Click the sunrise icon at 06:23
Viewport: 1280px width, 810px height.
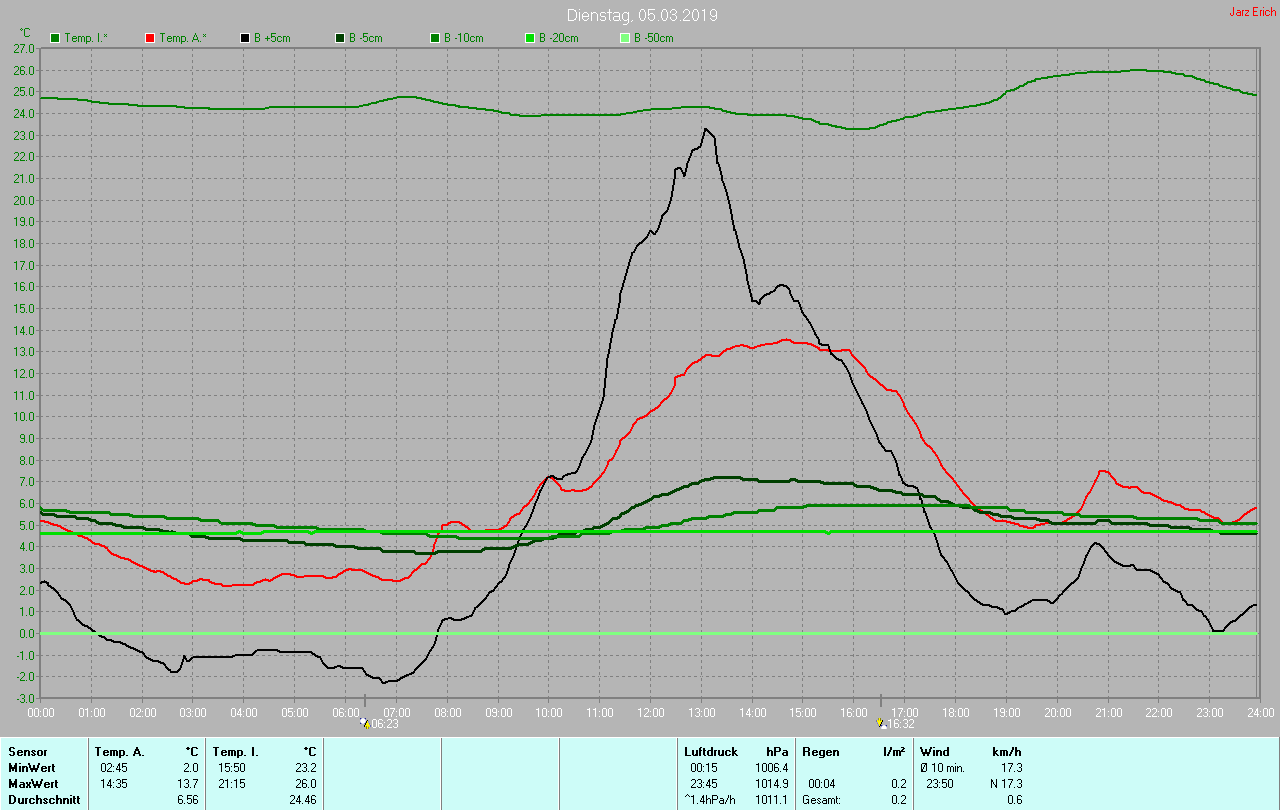pyautogui.click(x=364, y=722)
